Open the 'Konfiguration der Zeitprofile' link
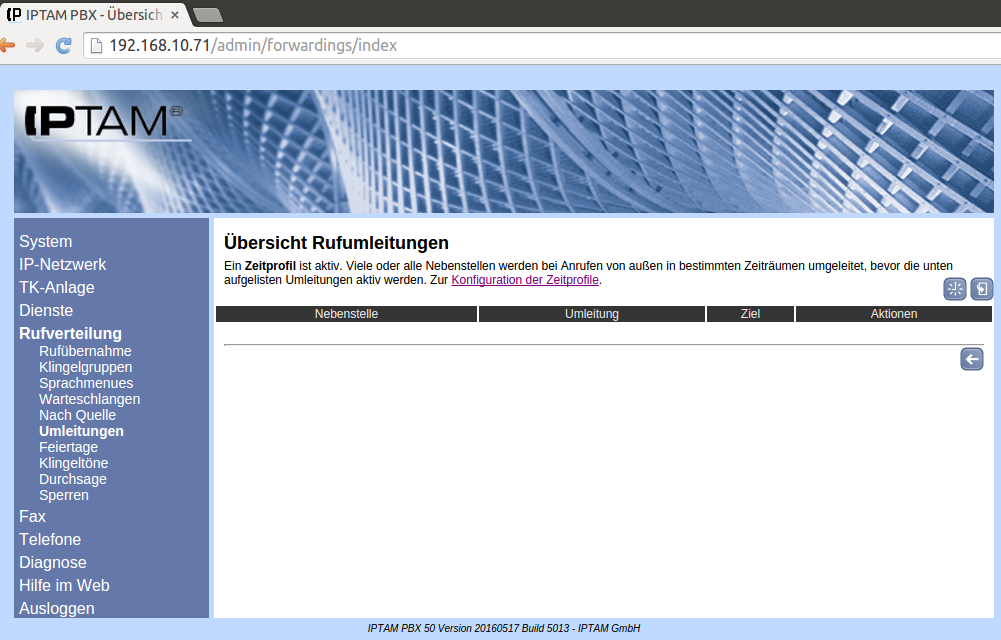The width and height of the screenshot is (1001, 640). pyautogui.click(x=525, y=280)
